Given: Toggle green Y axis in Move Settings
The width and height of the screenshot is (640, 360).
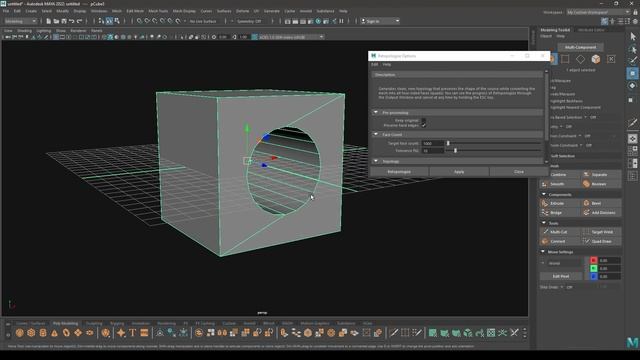Looking at the screenshot, I should 593,268.
